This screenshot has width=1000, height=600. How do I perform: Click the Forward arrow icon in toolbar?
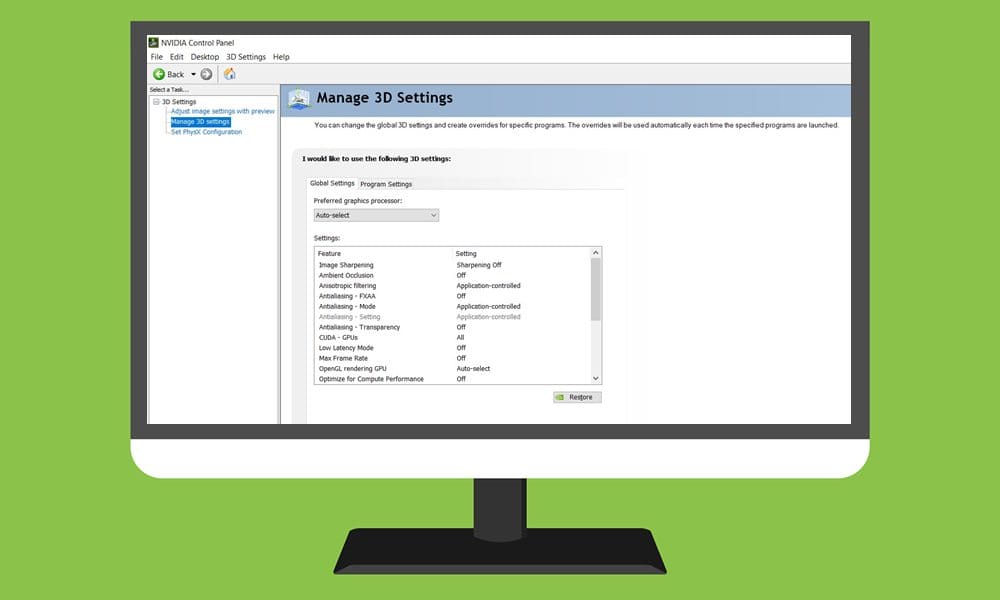click(x=206, y=75)
